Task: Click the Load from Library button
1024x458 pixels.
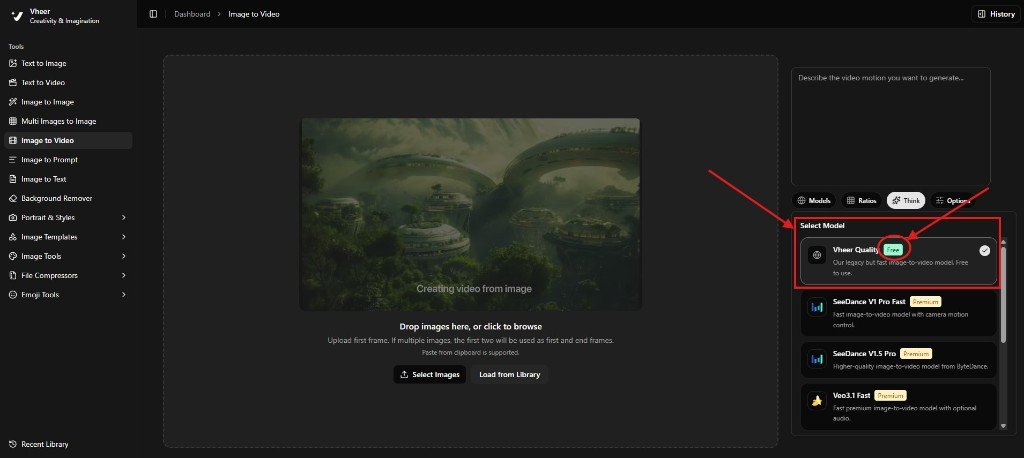Action: tap(509, 374)
